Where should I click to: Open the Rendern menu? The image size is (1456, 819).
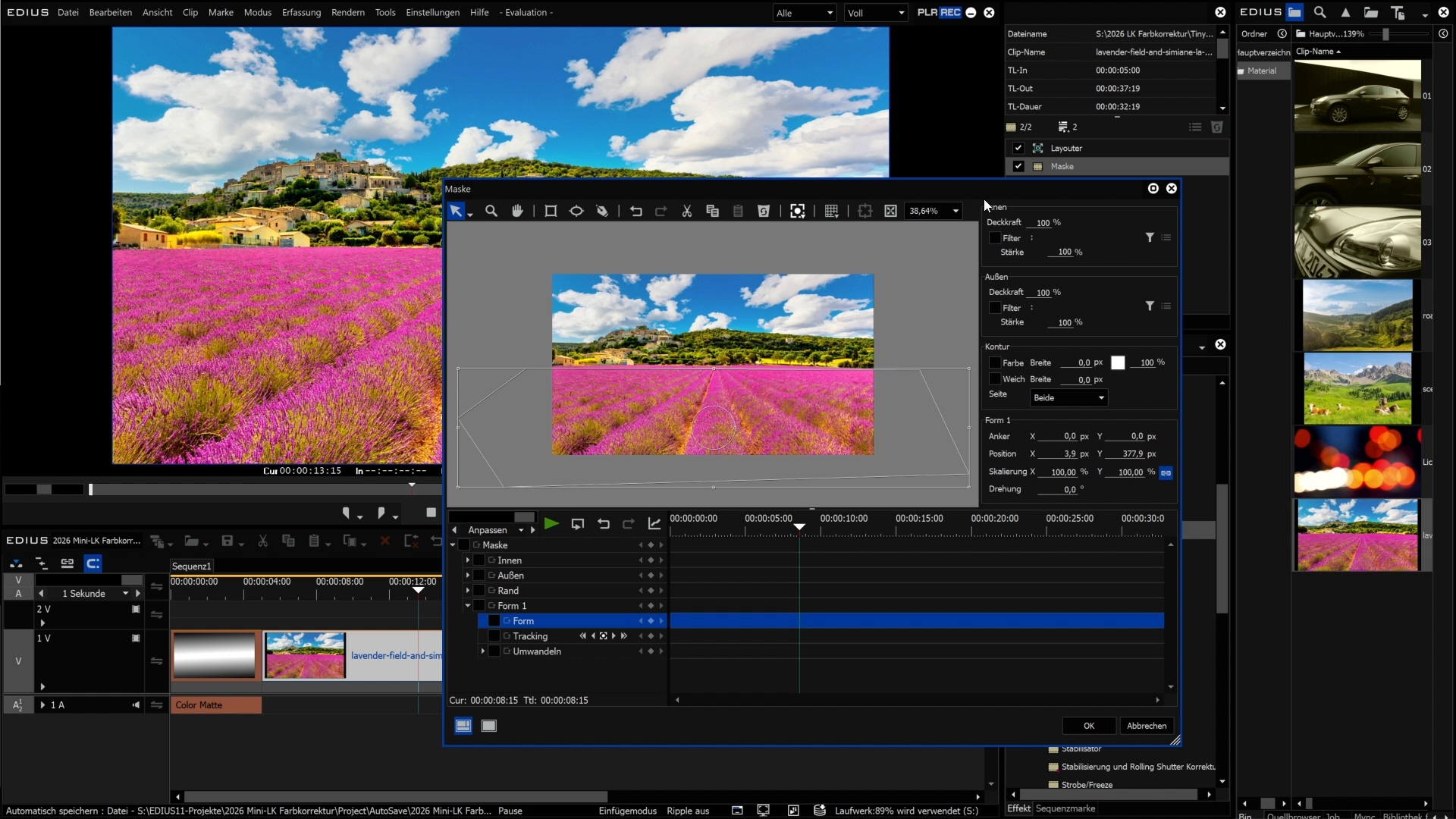click(x=348, y=13)
